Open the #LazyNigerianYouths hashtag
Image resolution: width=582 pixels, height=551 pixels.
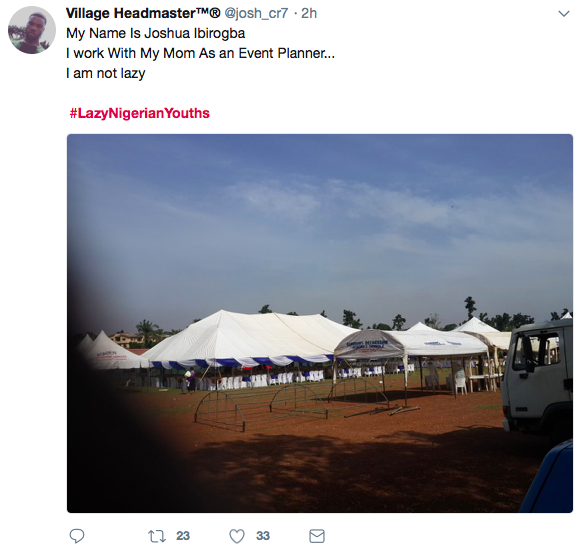point(140,113)
